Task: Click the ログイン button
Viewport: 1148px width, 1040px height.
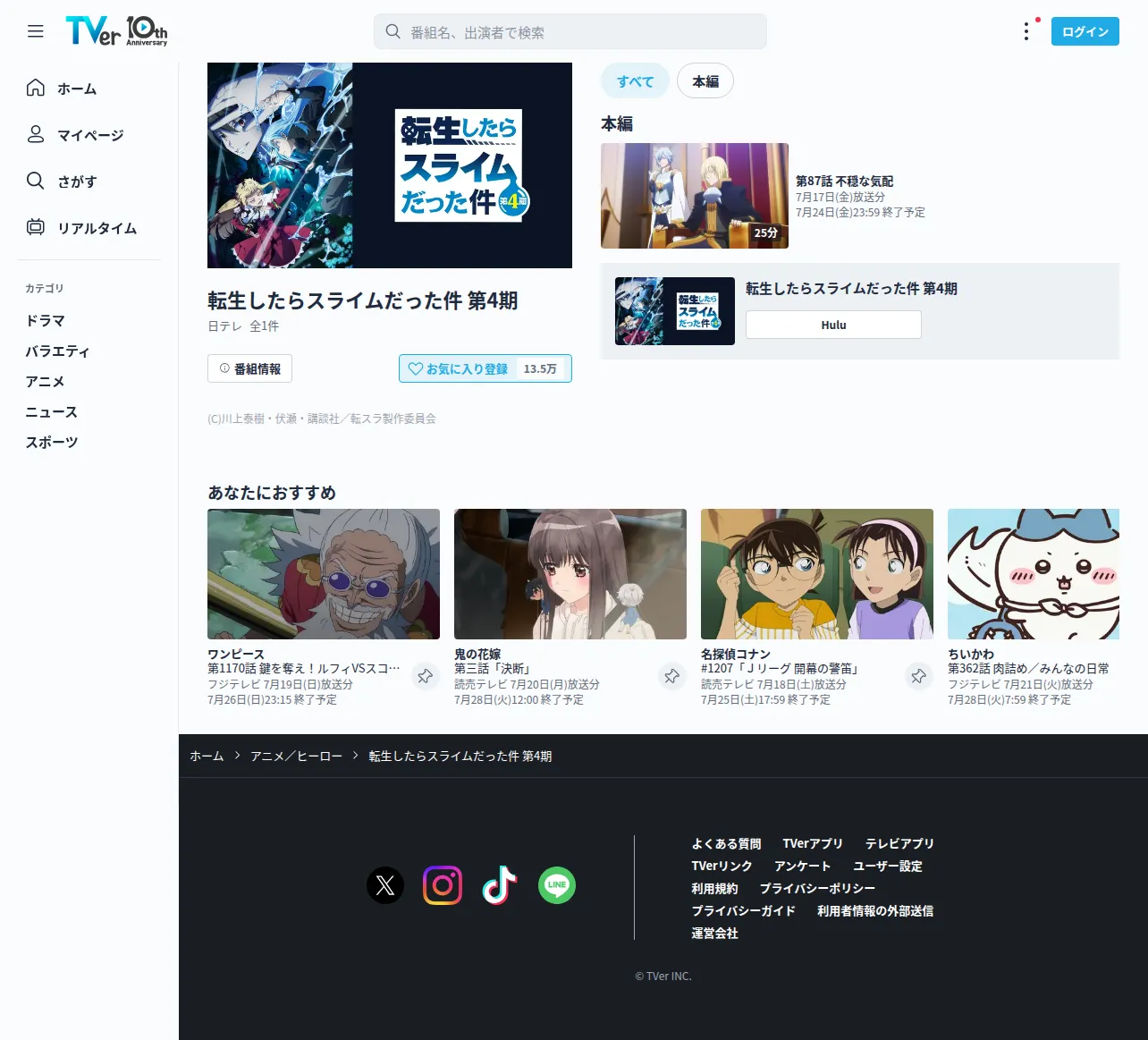Action: [x=1085, y=31]
